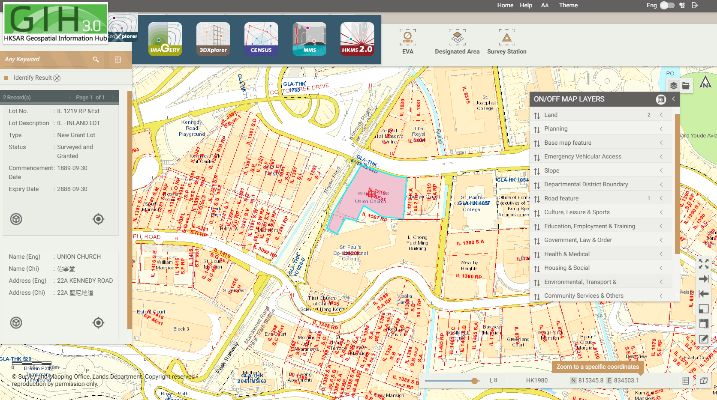Open the HKMS 2.0 application tile
717x400 pixels.
357,39
